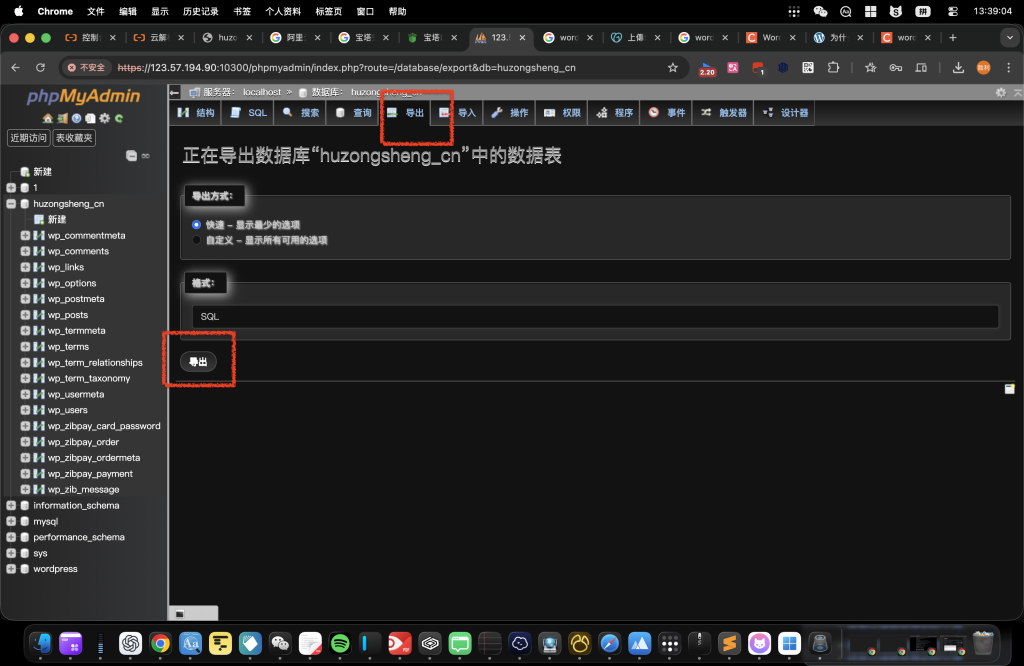Select the 自定义 custom export radio option

196,240
